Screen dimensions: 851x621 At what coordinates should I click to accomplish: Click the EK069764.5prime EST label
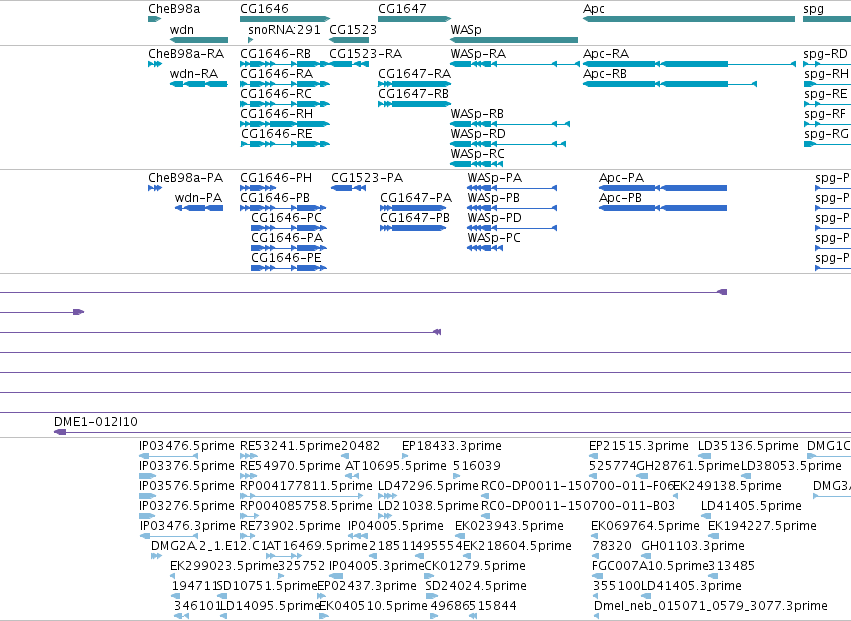(645, 526)
